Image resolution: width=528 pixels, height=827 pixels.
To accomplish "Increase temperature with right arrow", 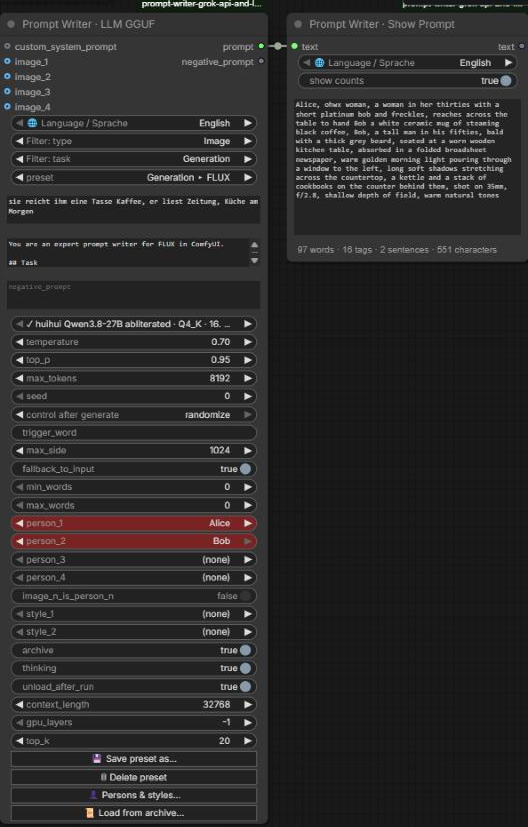I will (x=247, y=342).
